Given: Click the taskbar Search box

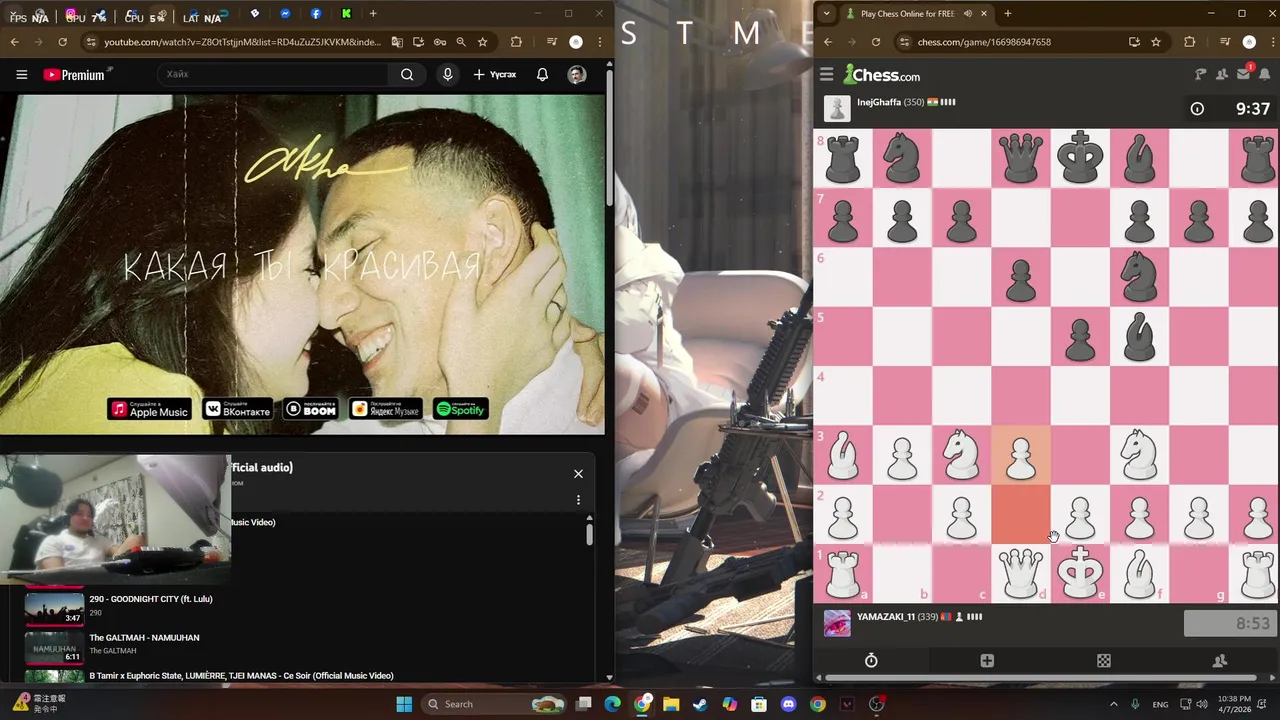Looking at the screenshot, I should pyautogui.click(x=496, y=704).
